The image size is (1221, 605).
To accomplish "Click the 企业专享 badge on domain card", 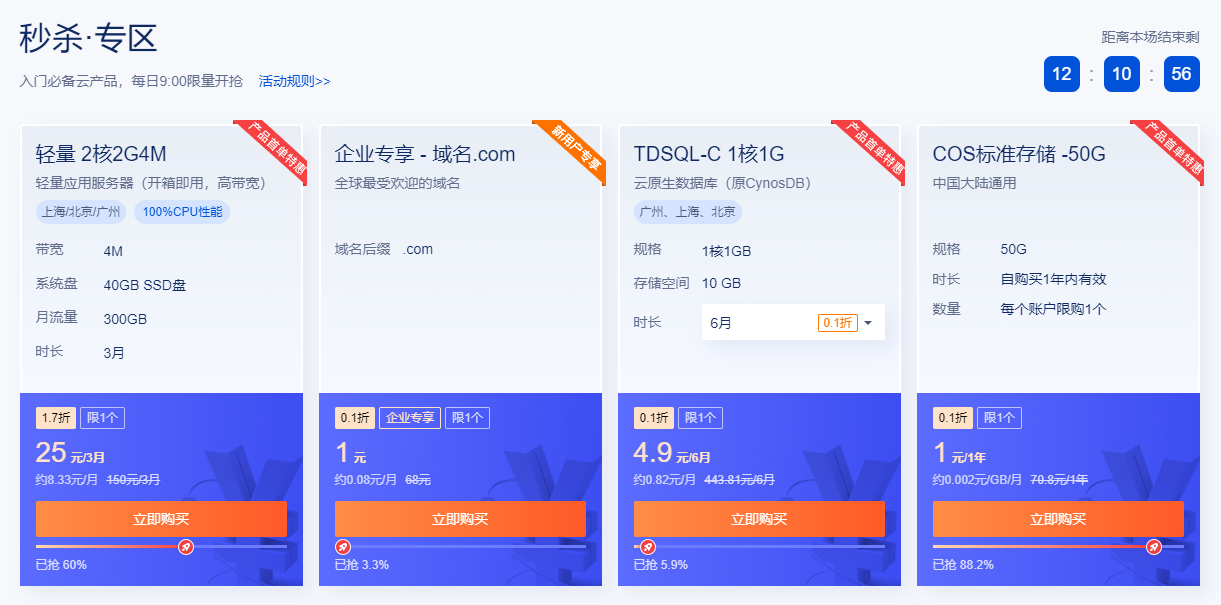I will tap(410, 418).
